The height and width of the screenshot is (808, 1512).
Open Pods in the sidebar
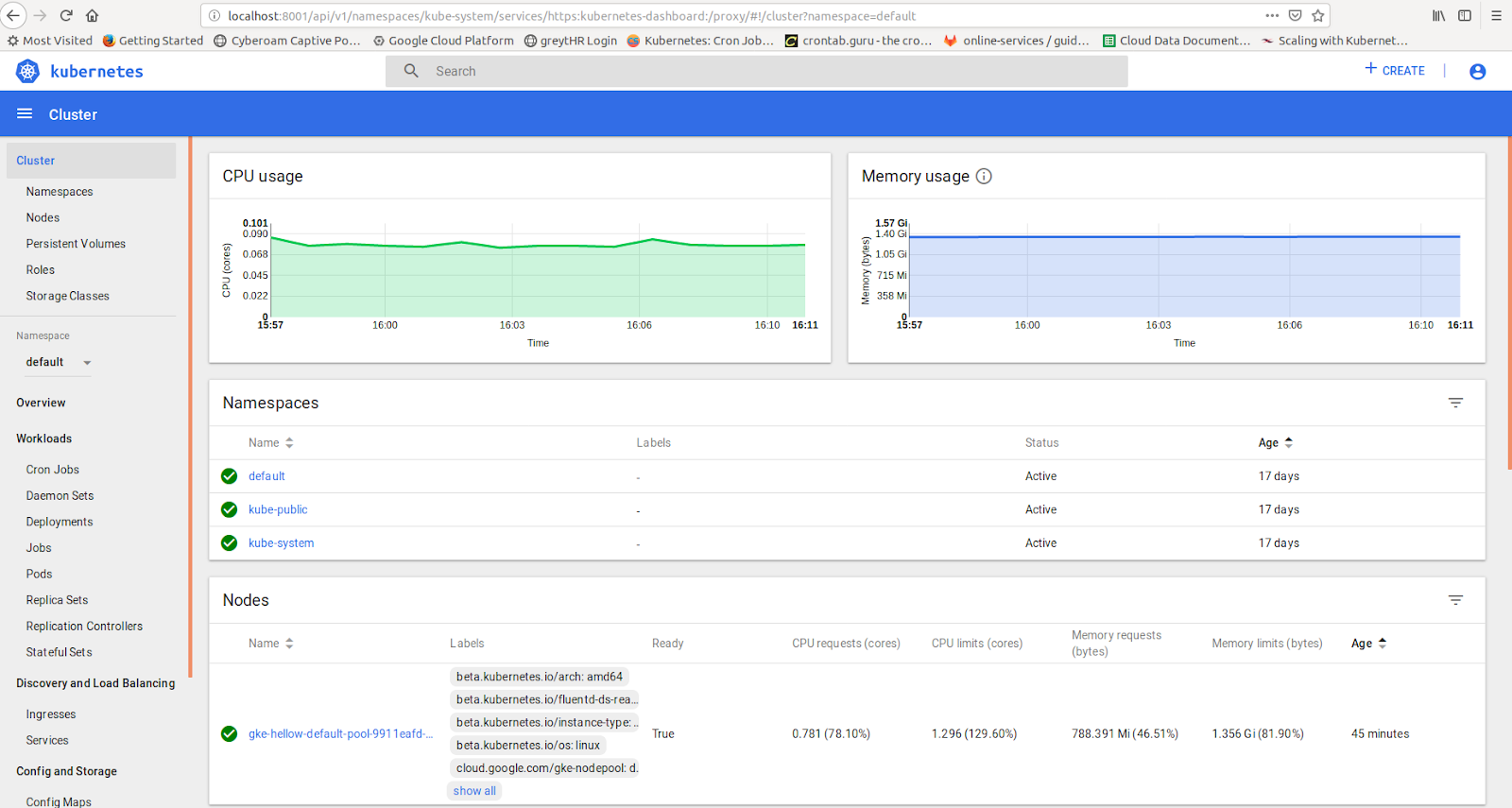point(39,574)
